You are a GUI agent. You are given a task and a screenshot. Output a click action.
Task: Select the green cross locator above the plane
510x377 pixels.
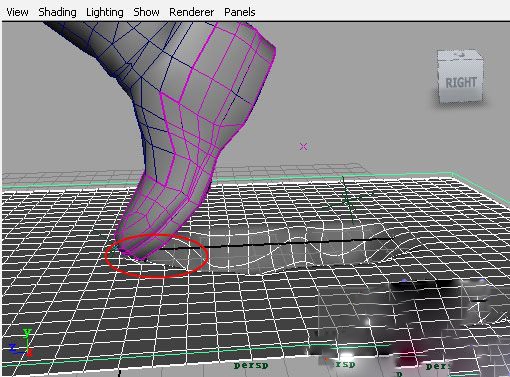pyautogui.click(x=347, y=200)
